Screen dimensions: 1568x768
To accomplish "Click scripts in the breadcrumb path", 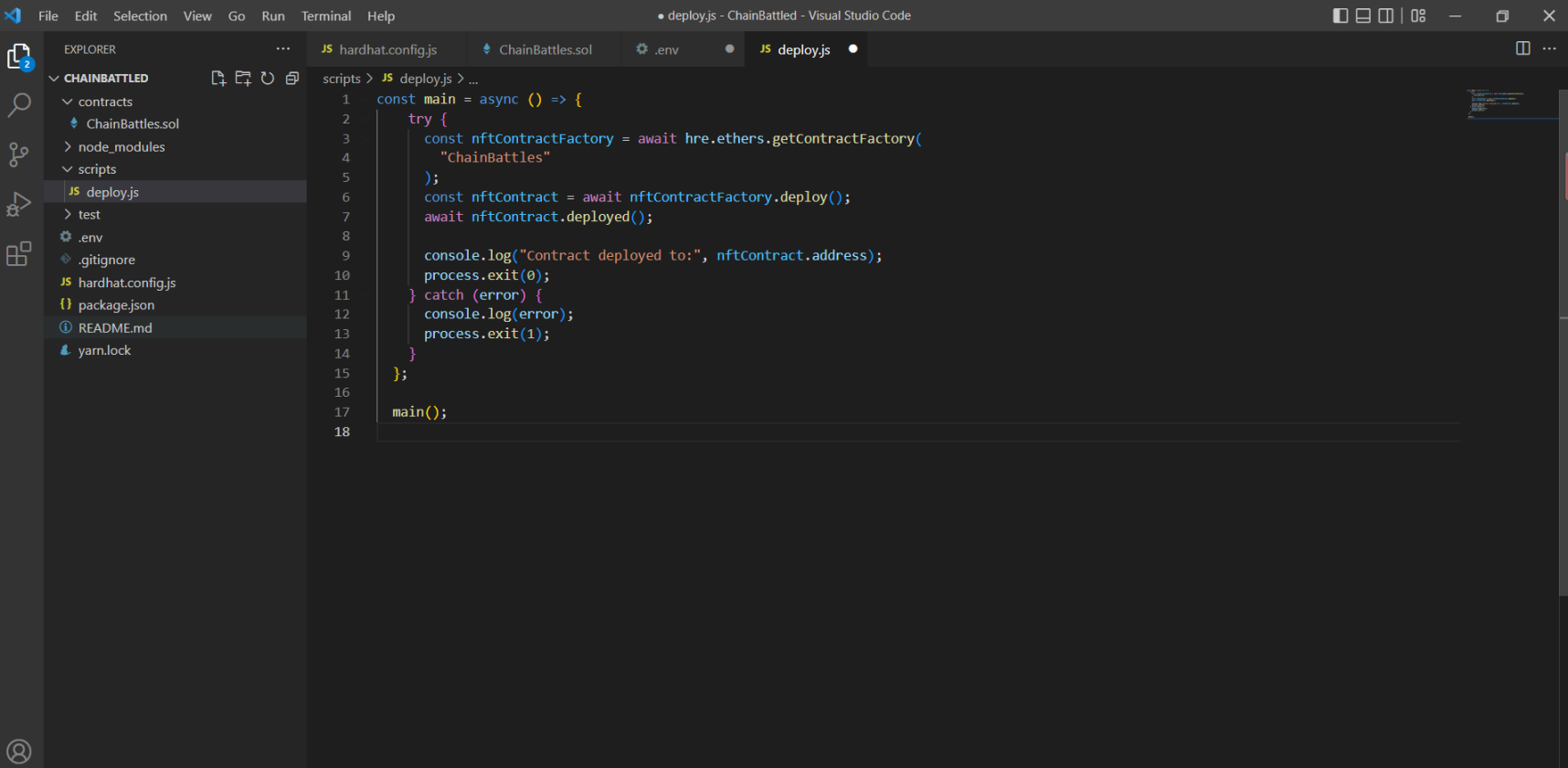I will (x=341, y=79).
